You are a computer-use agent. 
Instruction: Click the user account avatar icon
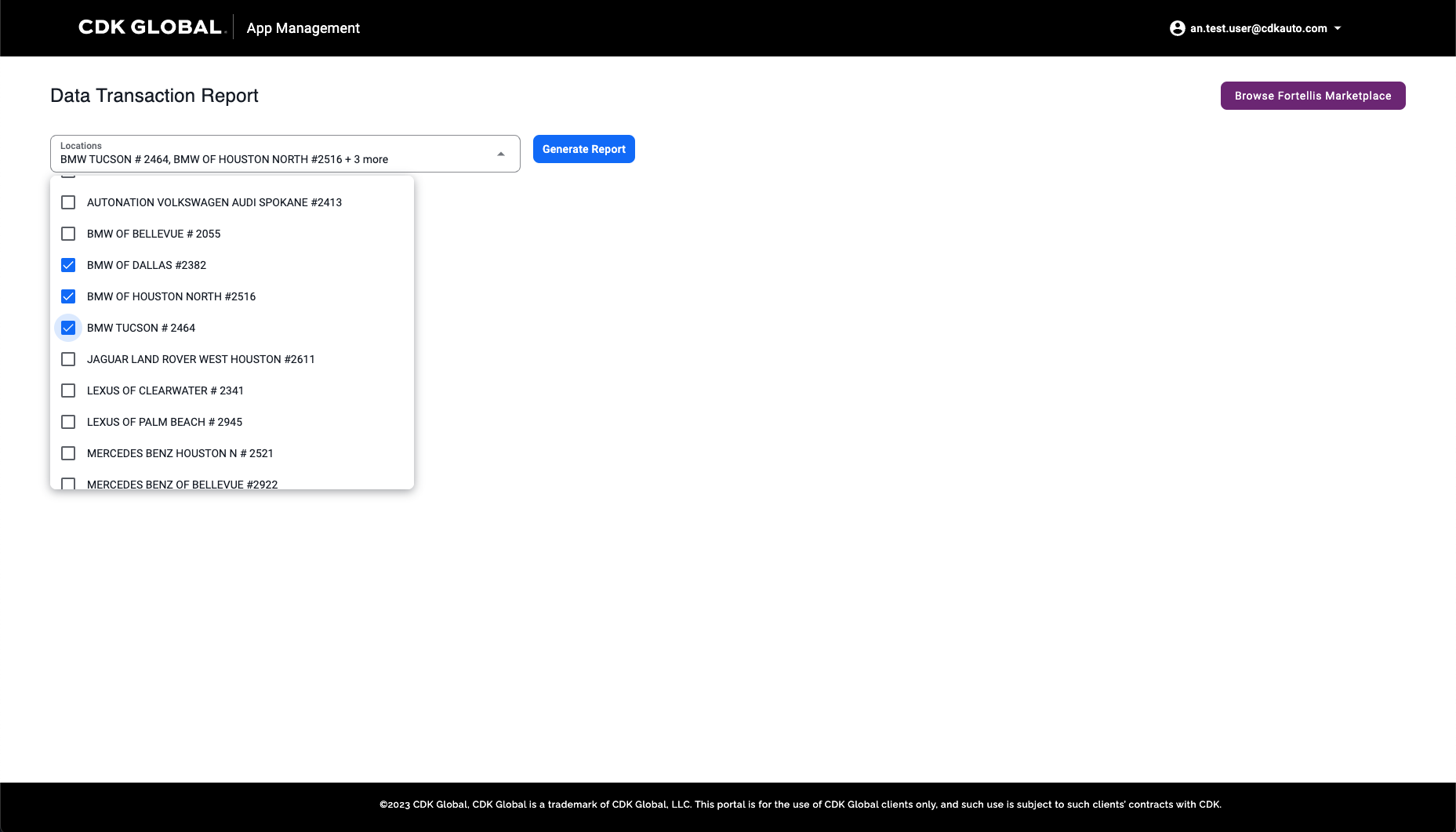pyautogui.click(x=1177, y=28)
